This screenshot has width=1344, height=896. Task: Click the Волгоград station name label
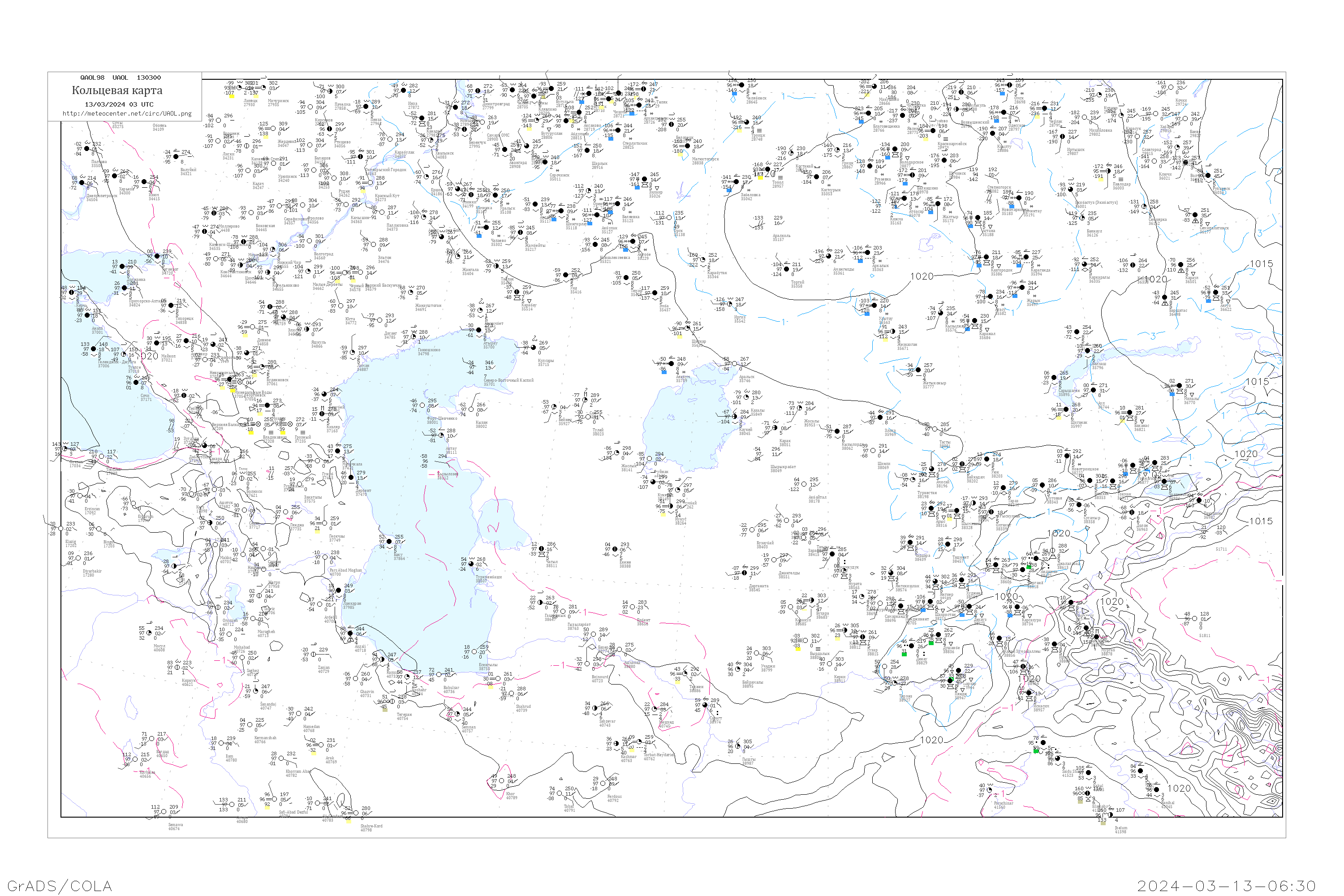coord(323,255)
